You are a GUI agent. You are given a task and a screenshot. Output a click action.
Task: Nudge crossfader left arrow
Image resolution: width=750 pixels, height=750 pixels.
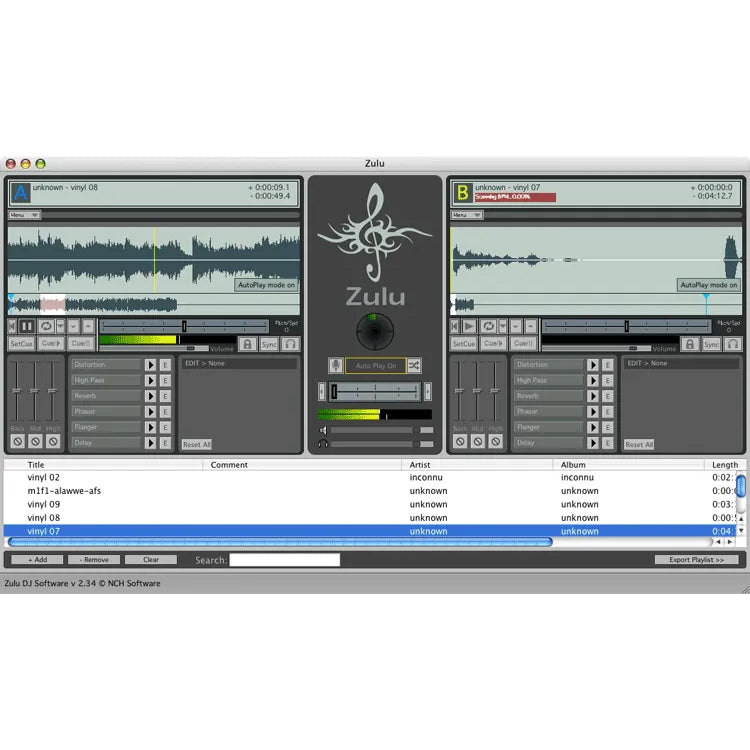[x=322, y=391]
